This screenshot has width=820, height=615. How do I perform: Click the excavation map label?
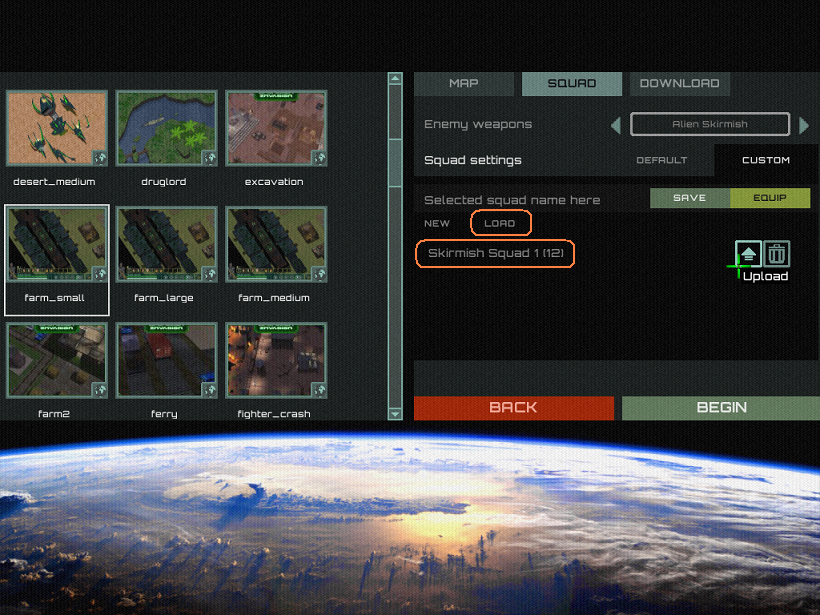(x=274, y=182)
